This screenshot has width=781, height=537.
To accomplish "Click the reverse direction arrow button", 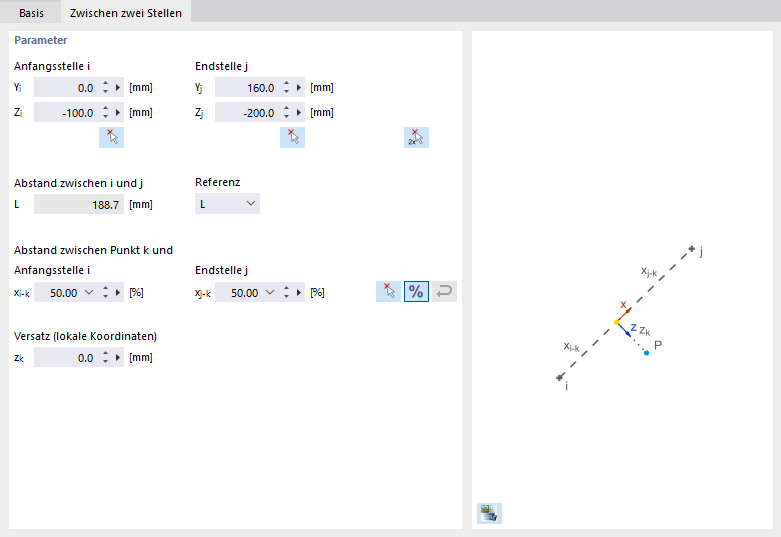I will tap(444, 291).
